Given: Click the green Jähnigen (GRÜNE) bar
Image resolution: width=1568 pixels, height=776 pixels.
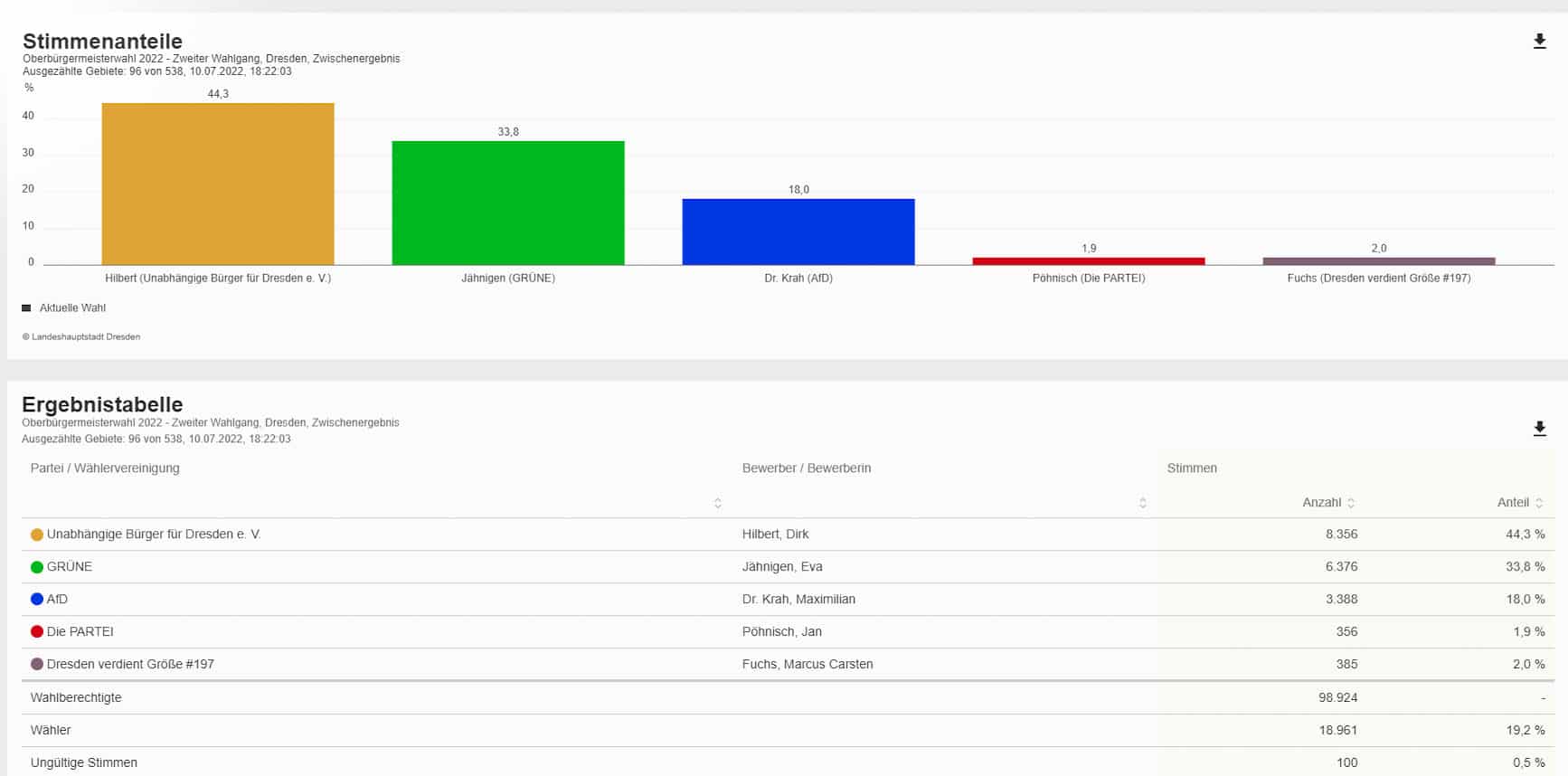Looking at the screenshot, I should [x=507, y=203].
